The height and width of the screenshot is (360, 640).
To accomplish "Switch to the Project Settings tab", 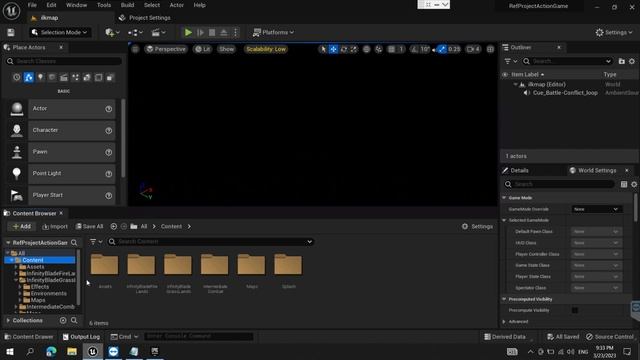I will coord(145,18).
